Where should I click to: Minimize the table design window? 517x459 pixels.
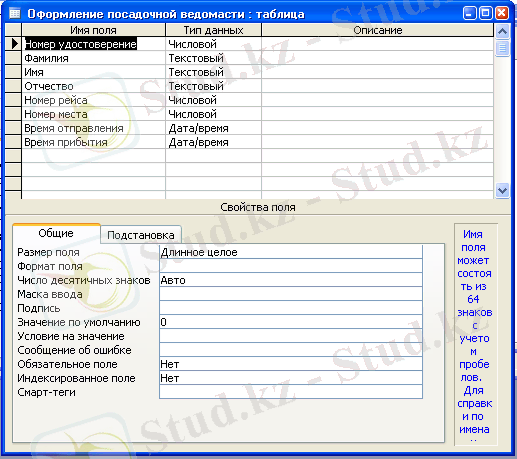pos(470,14)
